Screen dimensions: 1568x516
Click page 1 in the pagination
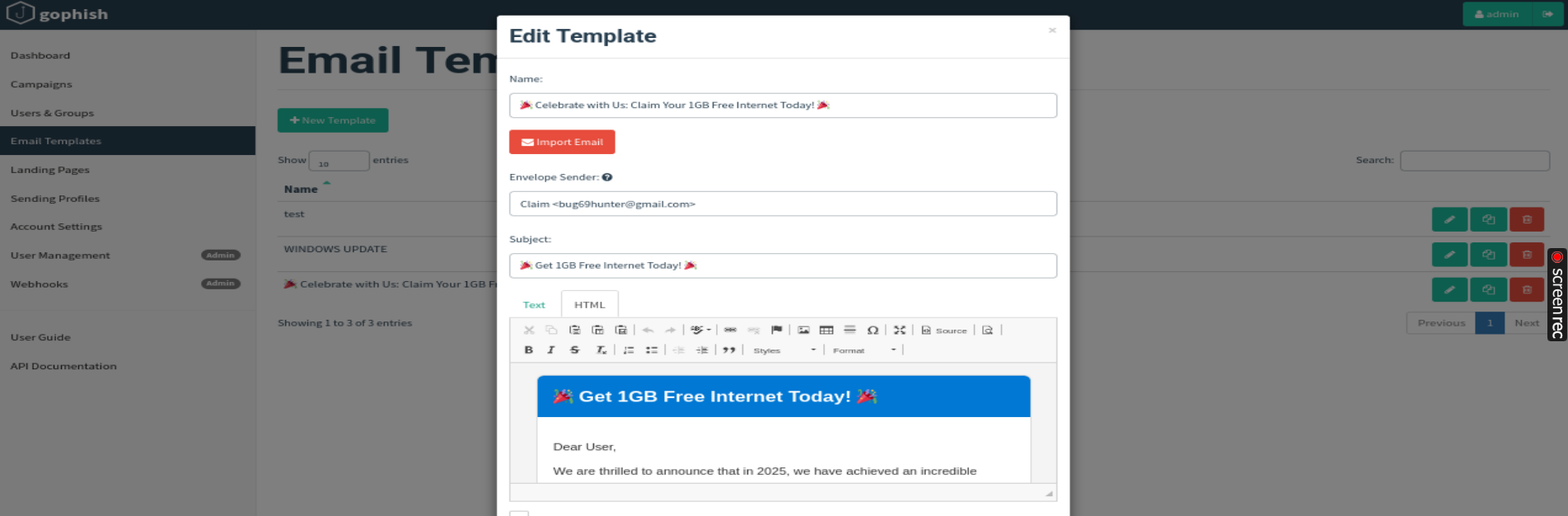click(1490, 323)
